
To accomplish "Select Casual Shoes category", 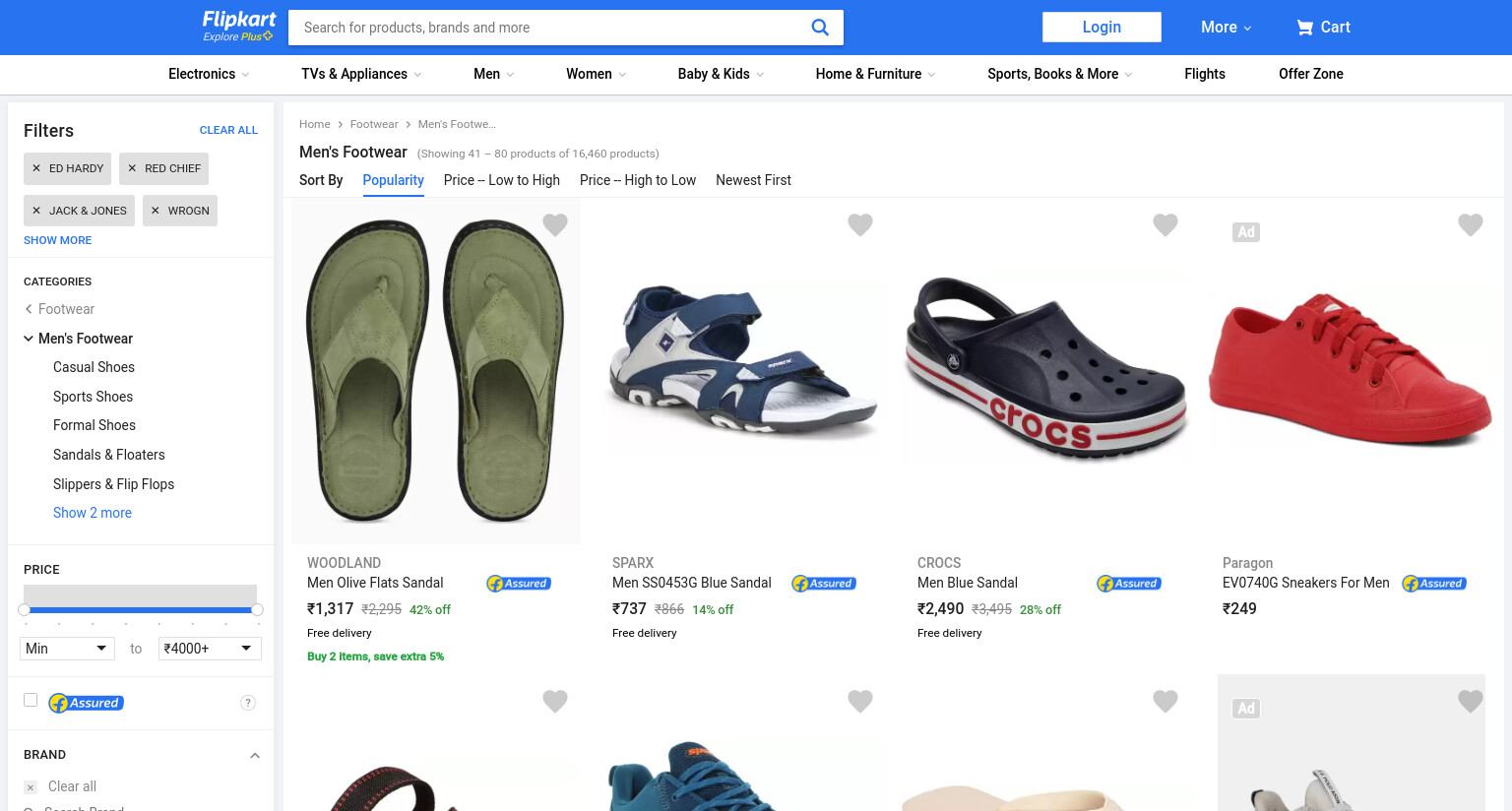I will (x=94, y=367).
